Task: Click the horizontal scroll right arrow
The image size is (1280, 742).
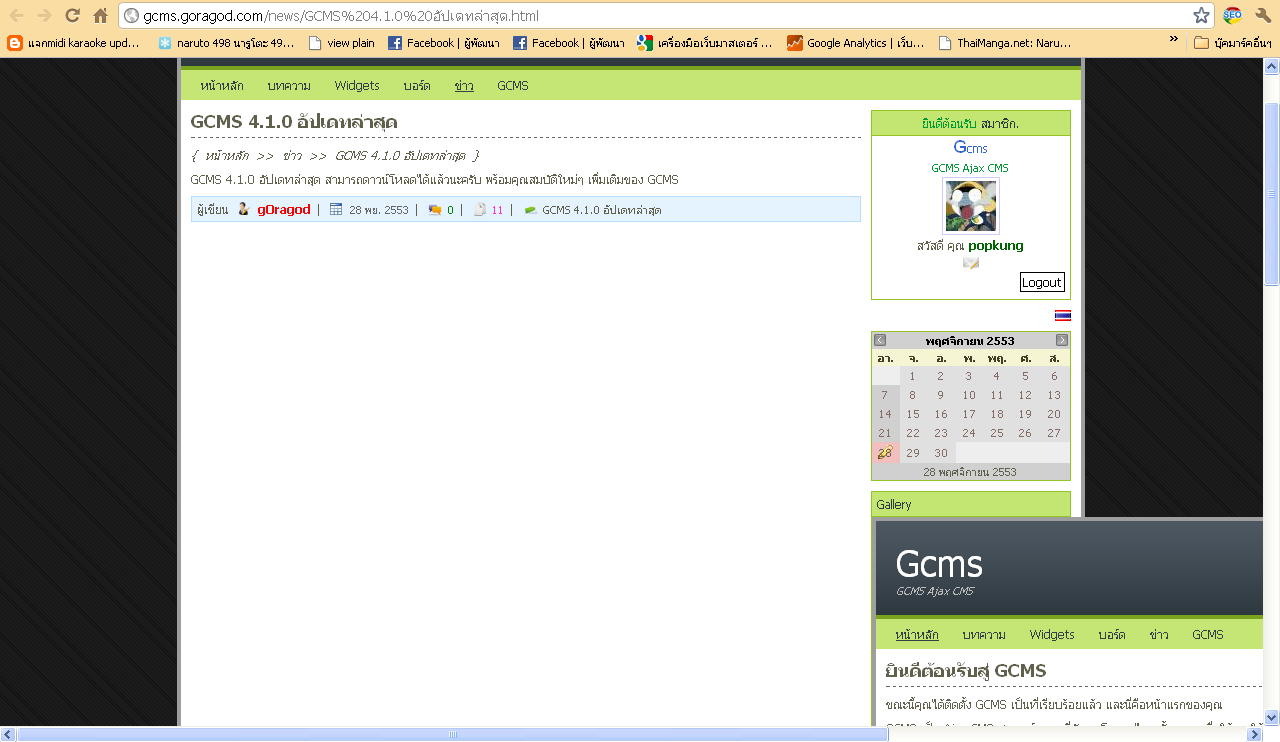Action: [x=1255, y=734]
